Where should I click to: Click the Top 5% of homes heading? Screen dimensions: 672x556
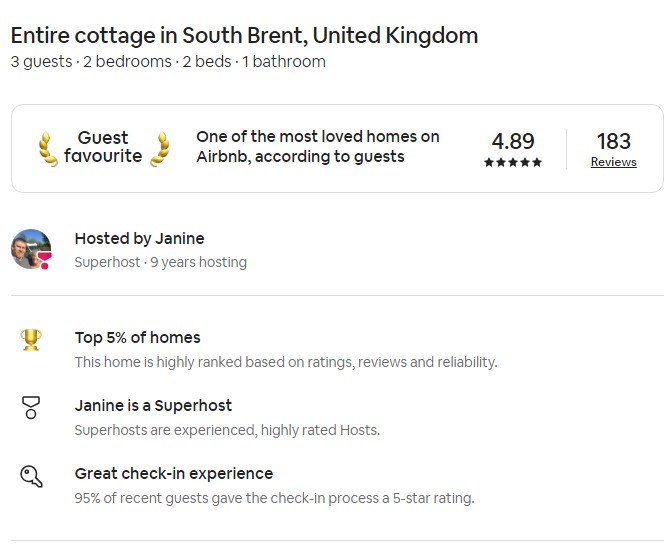137,337
